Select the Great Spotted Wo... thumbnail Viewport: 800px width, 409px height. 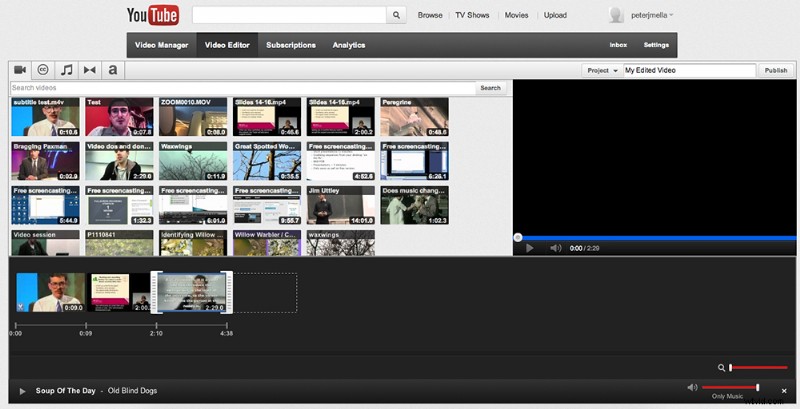tap(267, 161)
